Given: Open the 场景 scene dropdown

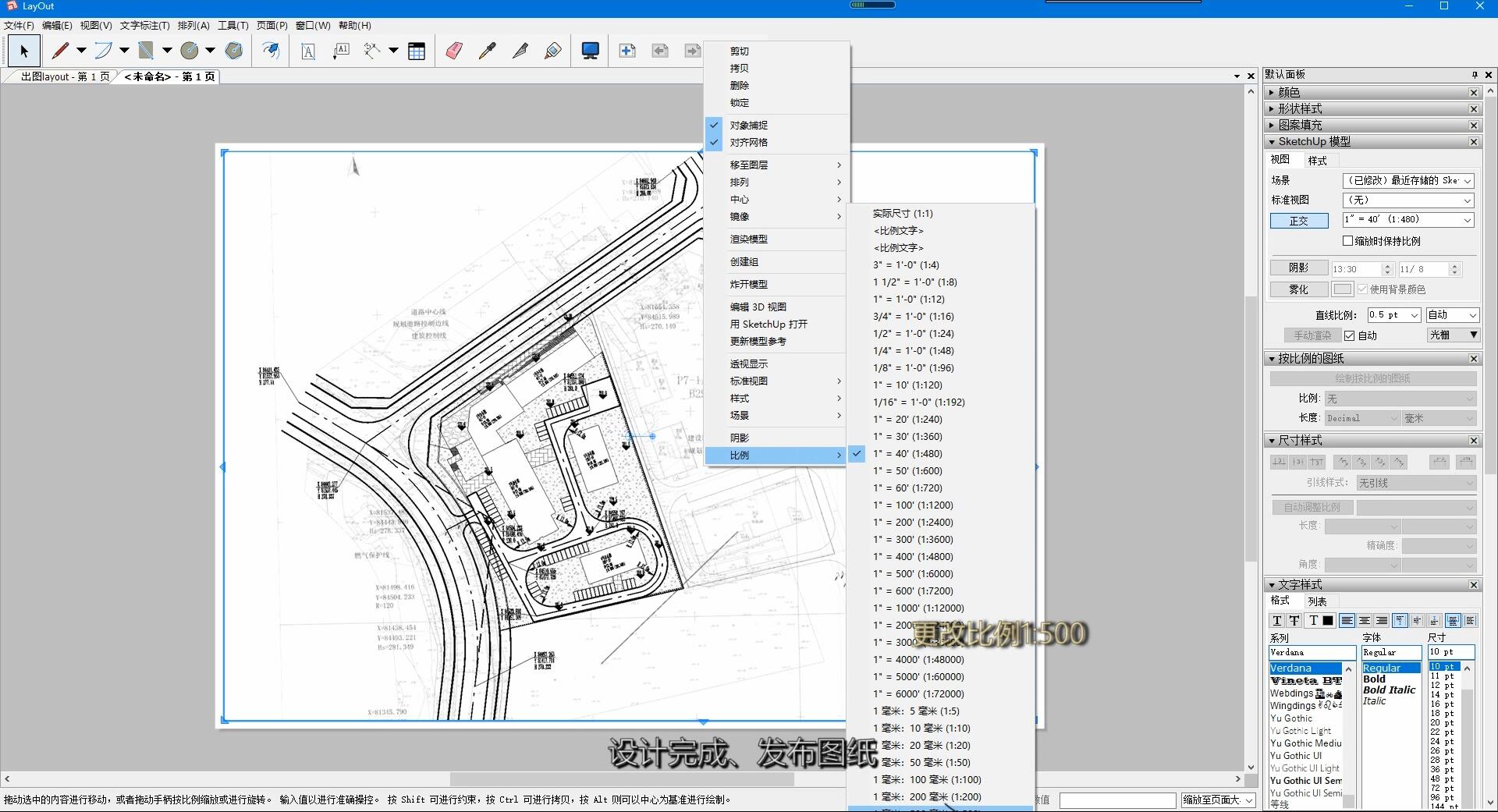Looking at the screenshot, I should click(1408, 180).
